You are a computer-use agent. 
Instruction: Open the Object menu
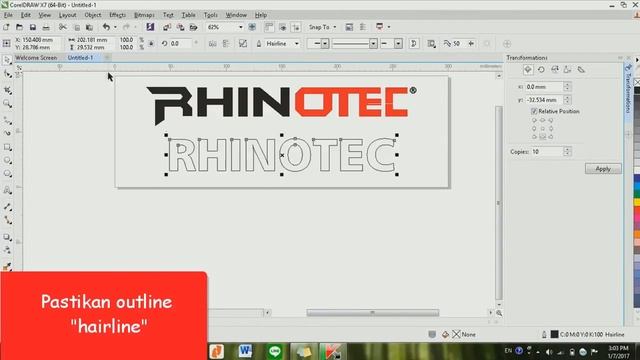click(93, 15)
